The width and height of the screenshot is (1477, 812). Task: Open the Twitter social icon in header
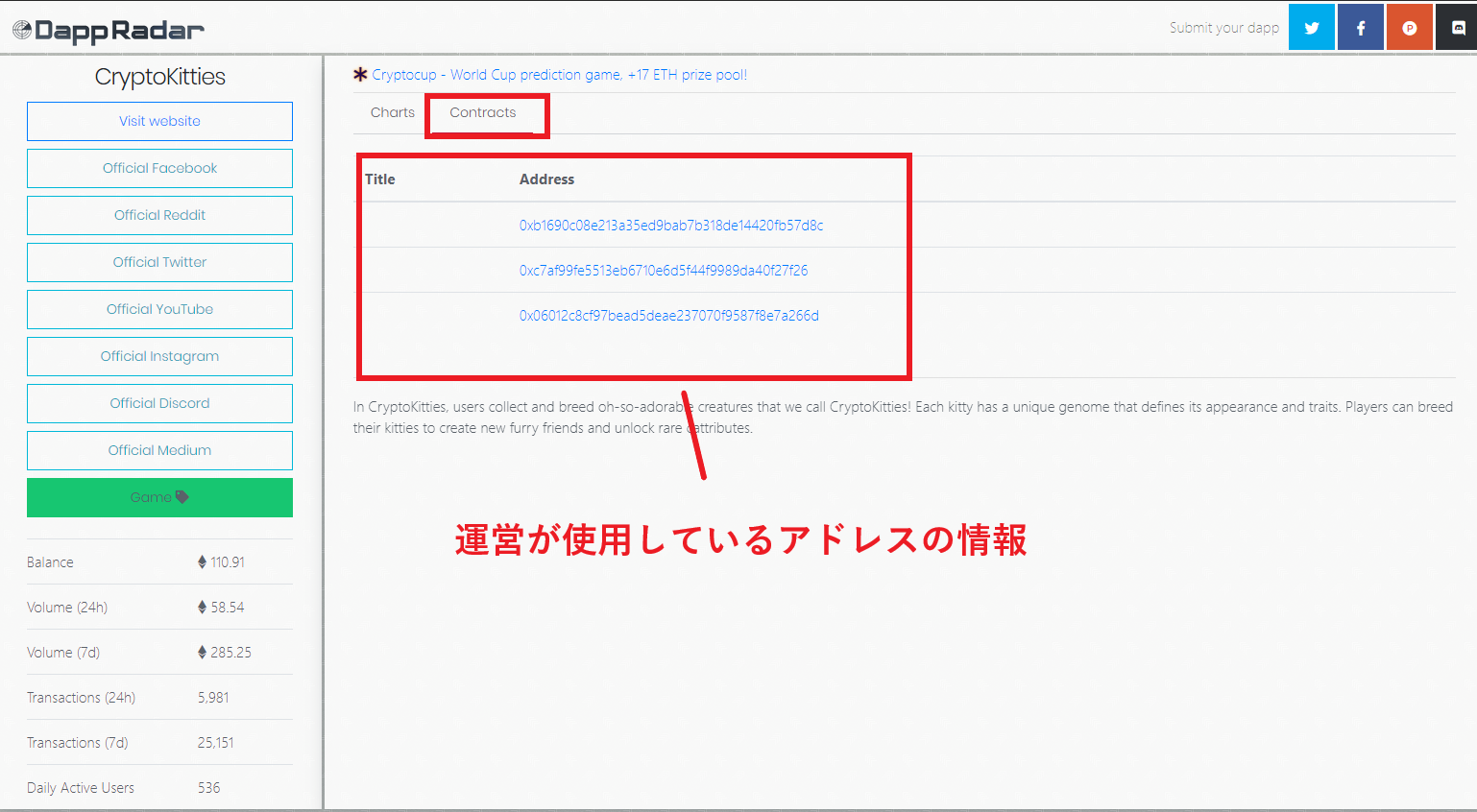pyautogui.click(x=1312, y=28)
